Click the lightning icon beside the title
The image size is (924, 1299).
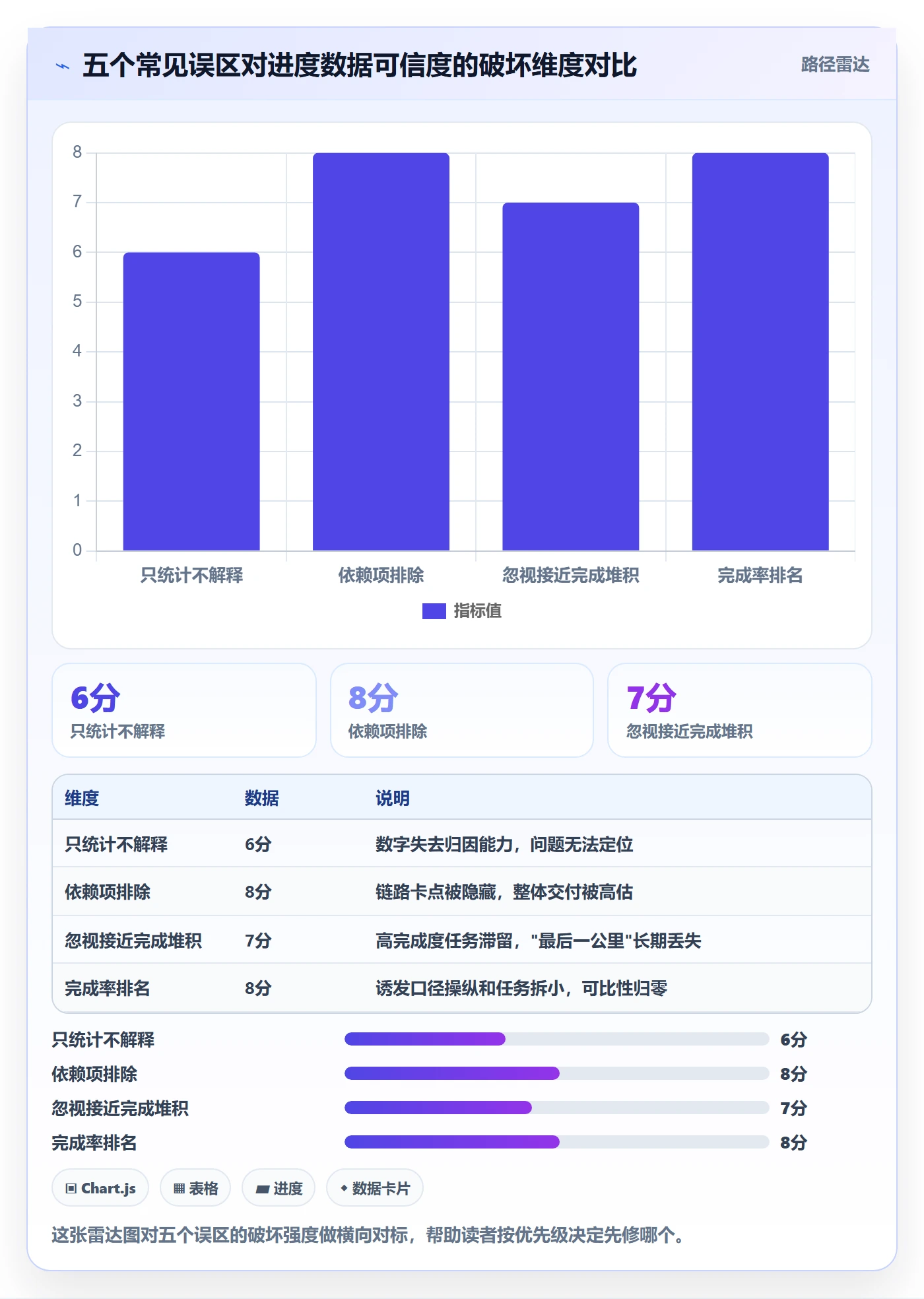pyautogui.click(x=63, y=66)
